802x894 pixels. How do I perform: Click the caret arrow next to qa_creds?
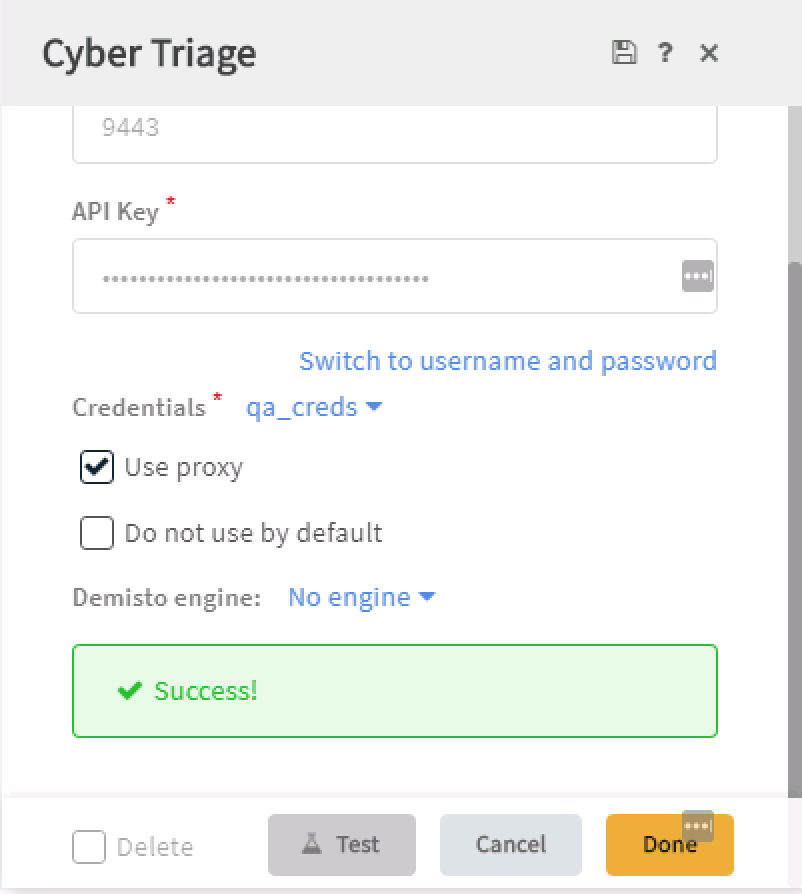374,407
